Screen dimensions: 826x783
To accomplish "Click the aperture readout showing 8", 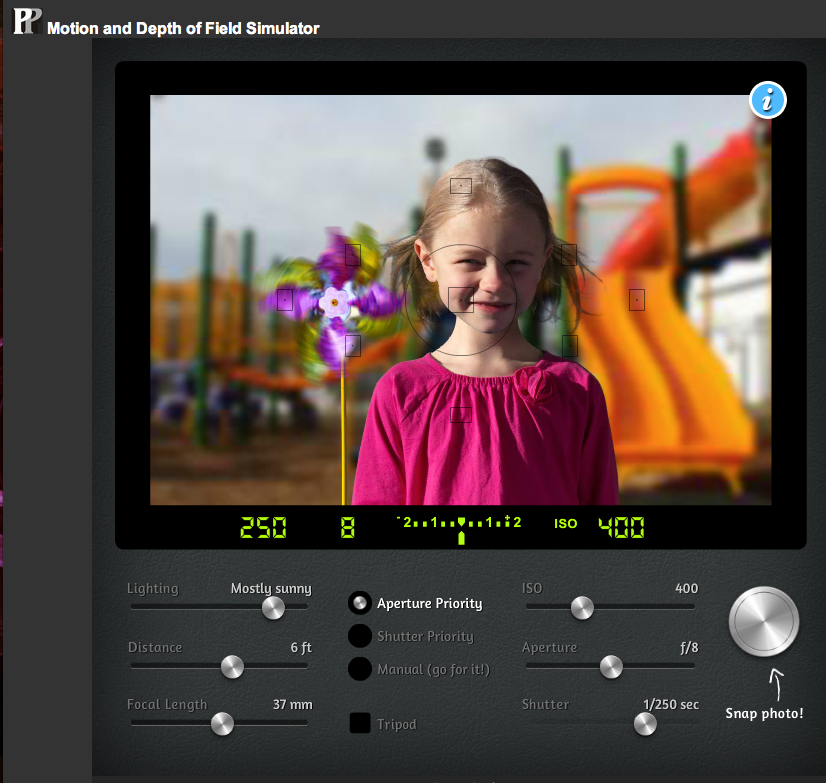I will 346,526.
